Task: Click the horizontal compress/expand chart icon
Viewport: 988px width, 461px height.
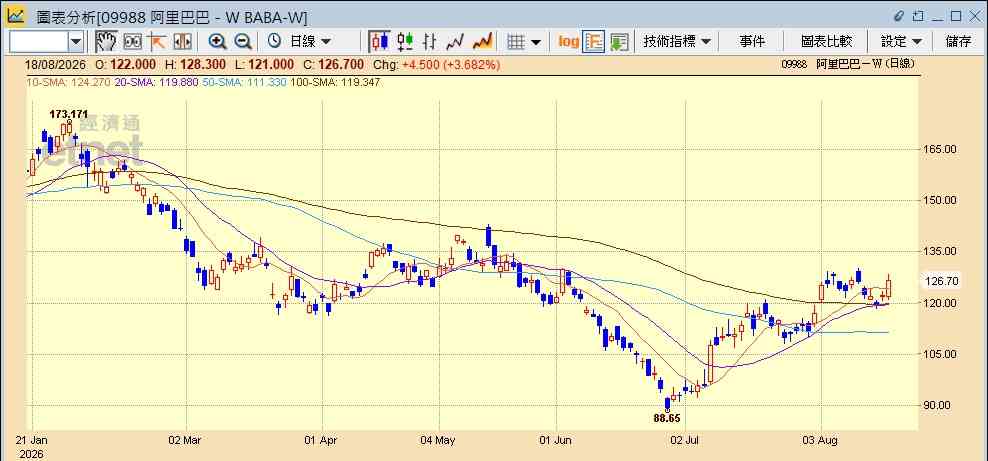Action: (x=182, y=42)
